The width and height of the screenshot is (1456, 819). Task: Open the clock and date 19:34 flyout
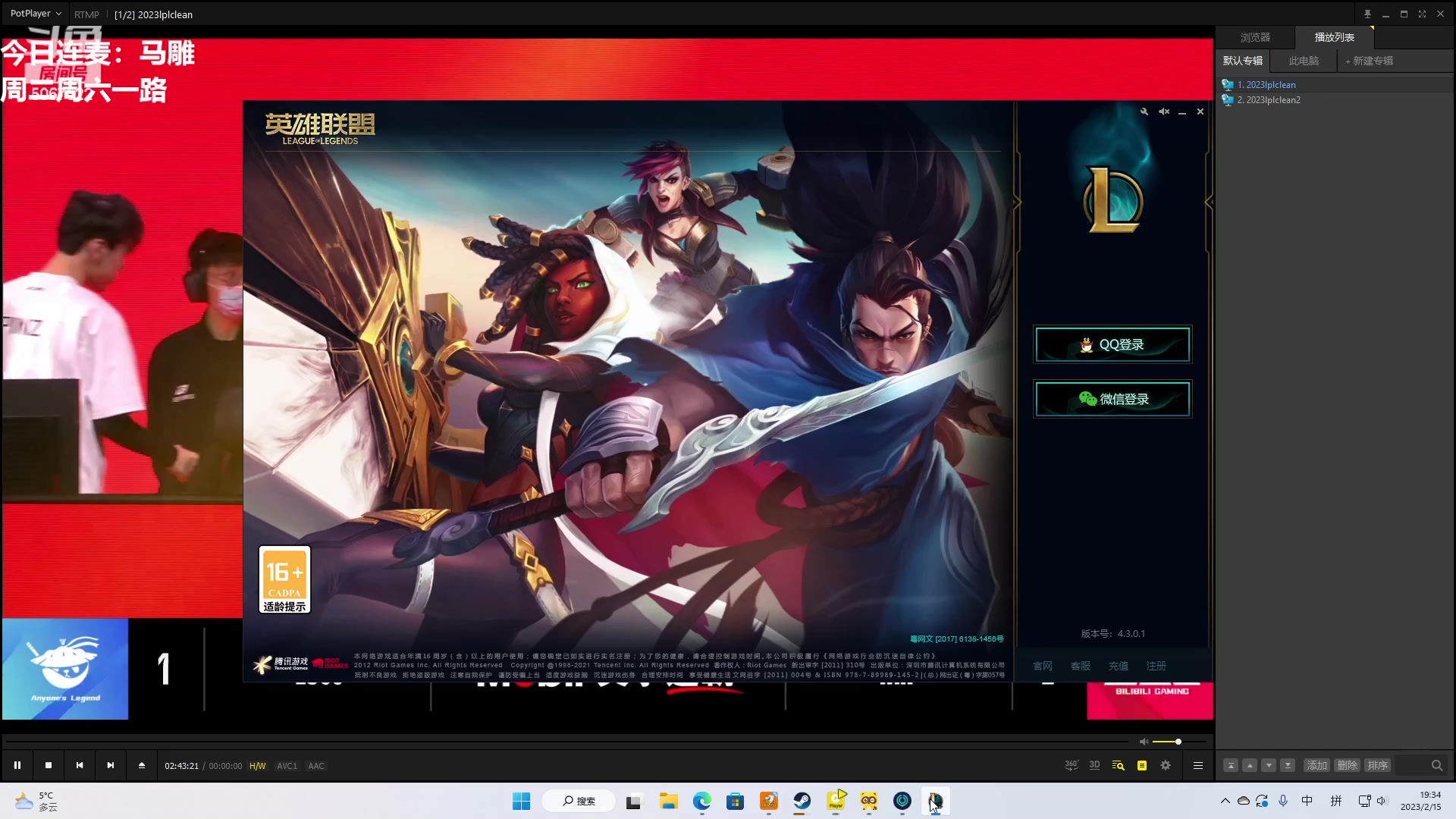coord(1421,801)
